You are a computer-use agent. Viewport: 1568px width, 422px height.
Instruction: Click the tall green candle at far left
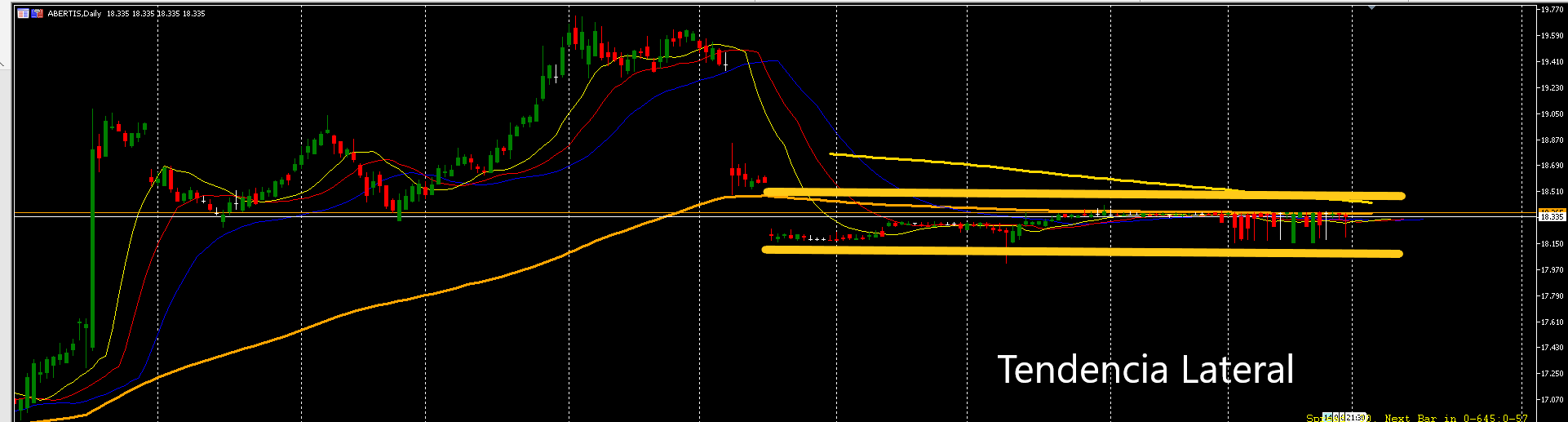point(92,245)
